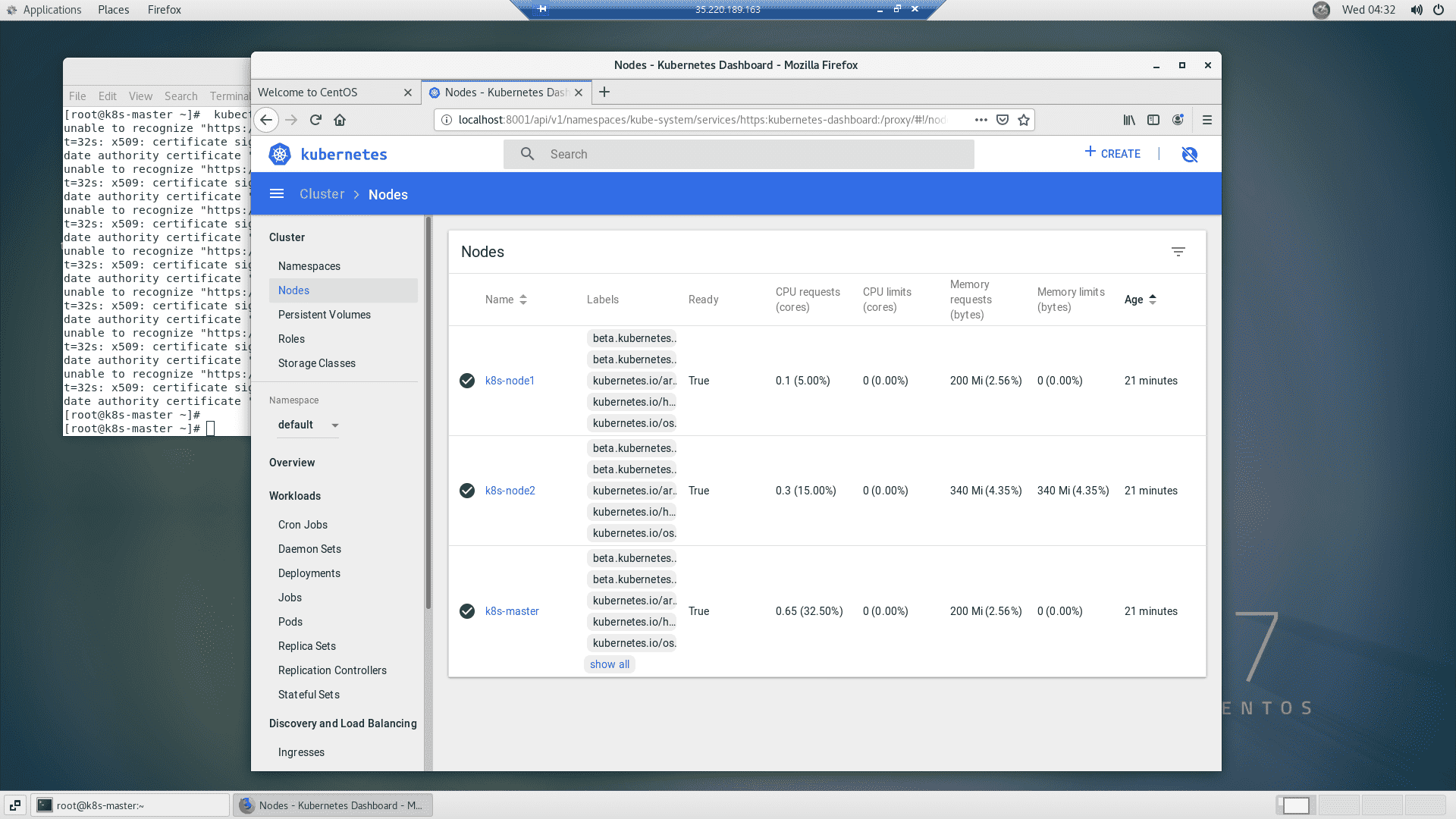Click the Nodes table filter icon
The height and width of the screenshot is (819, 1456).
click(x=1178, y=252)
